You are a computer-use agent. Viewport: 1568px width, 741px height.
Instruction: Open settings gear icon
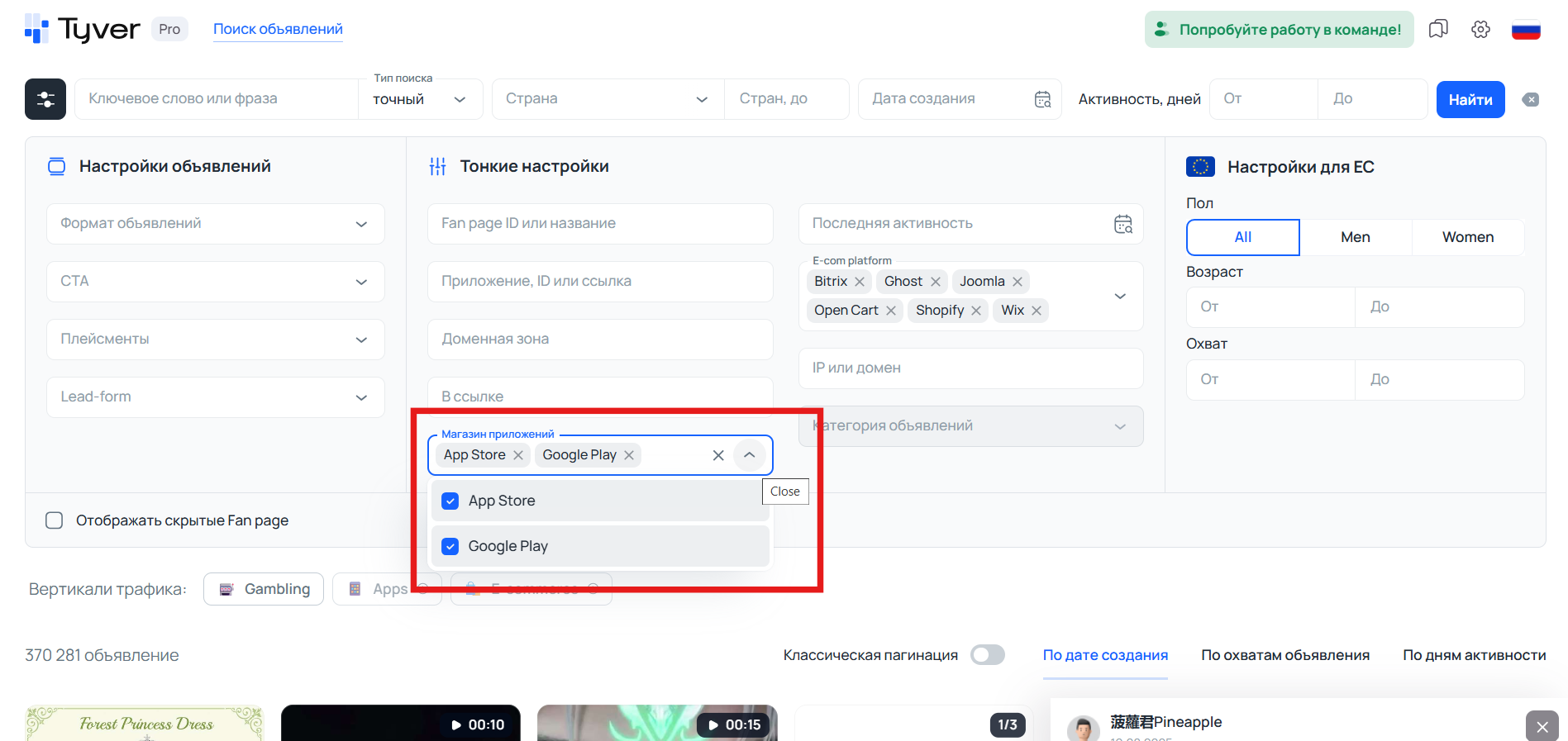coord(1480,29)
